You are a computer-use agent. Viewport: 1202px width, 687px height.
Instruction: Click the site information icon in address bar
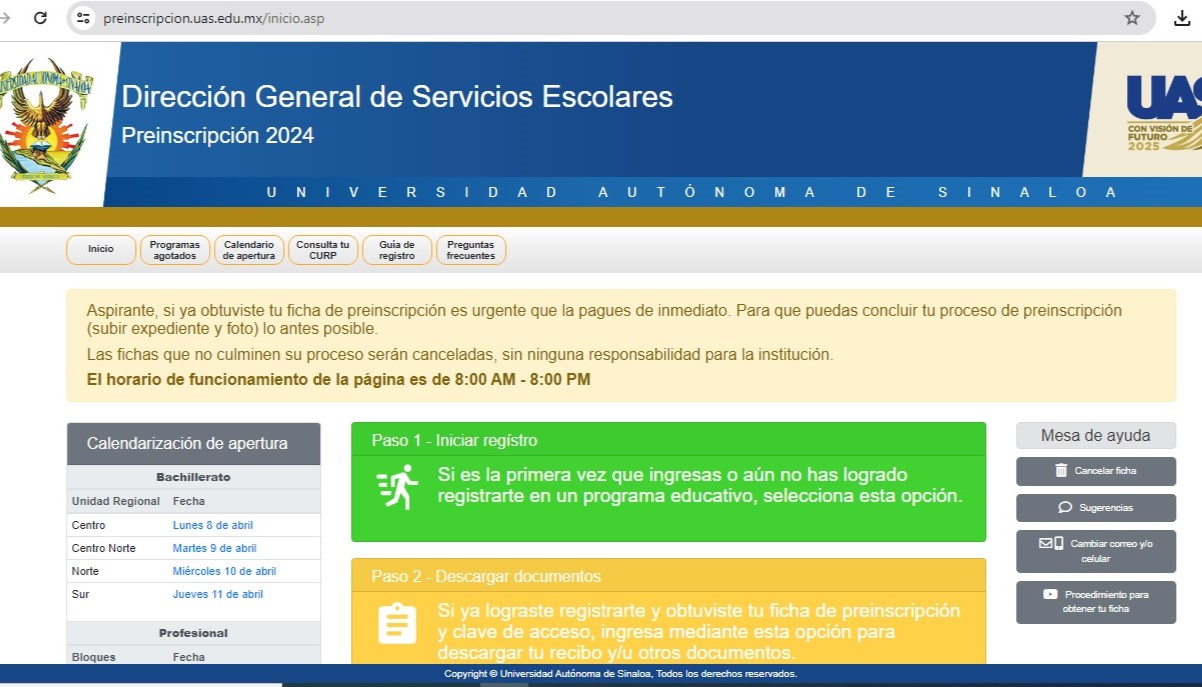84,18
